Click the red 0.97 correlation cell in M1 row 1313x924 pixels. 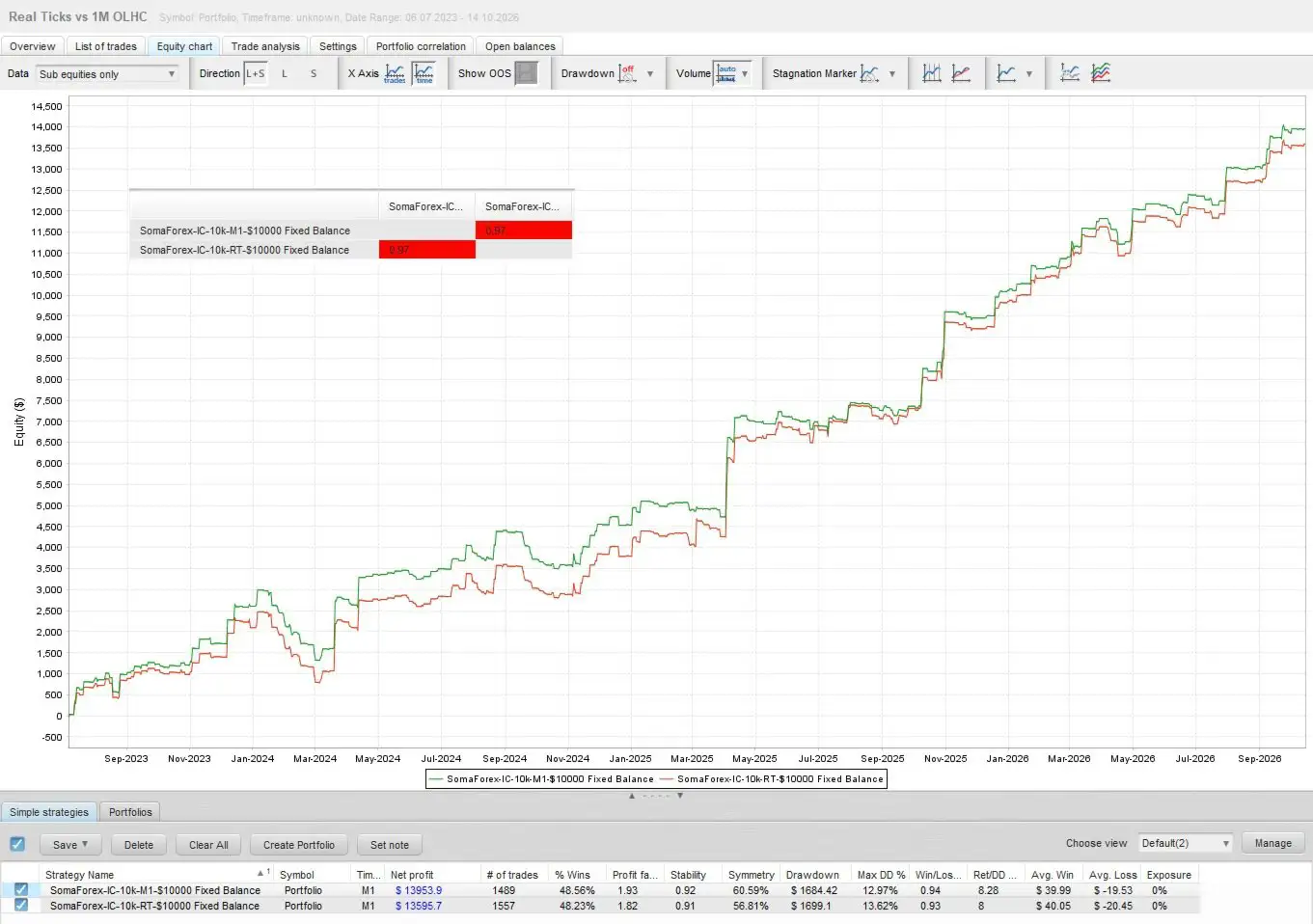[524, 231]
